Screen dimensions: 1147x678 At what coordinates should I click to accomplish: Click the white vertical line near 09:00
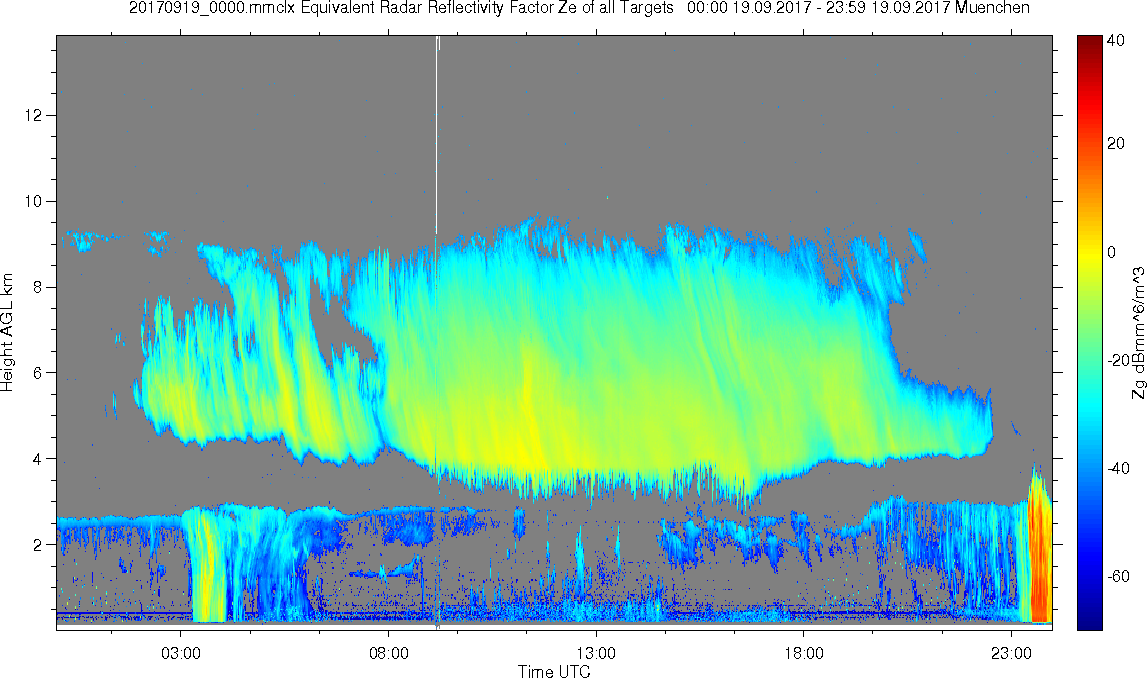[x=436, y=135]
